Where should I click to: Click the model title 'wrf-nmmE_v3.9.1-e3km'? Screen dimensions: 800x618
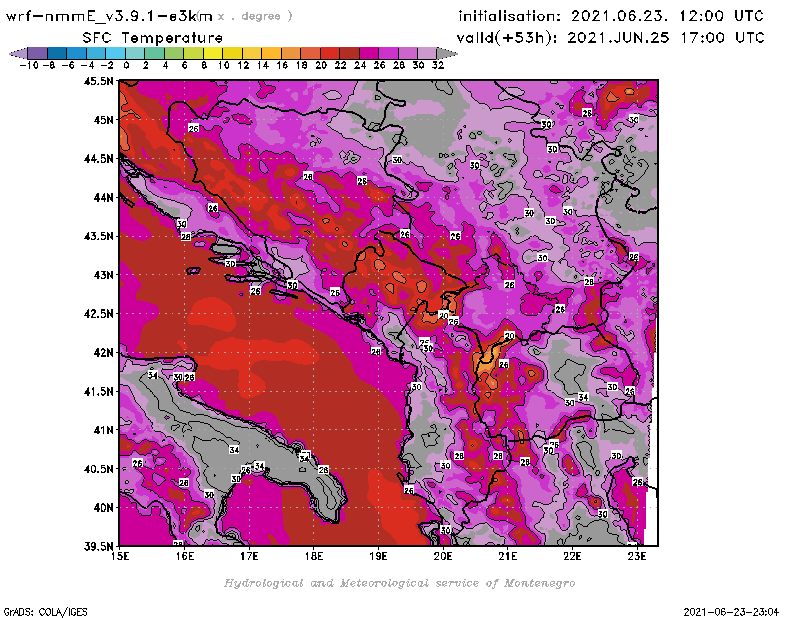[x=109, y=16]
